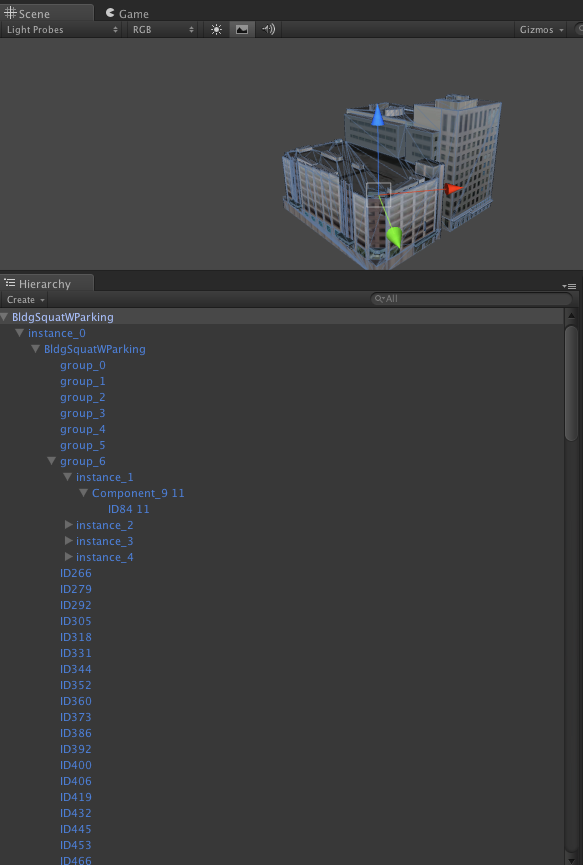Image resolution: width=583 pixels, height=865 pixels.
Task: Toggle scene audio speaker icon
Action: coord(269,30)
